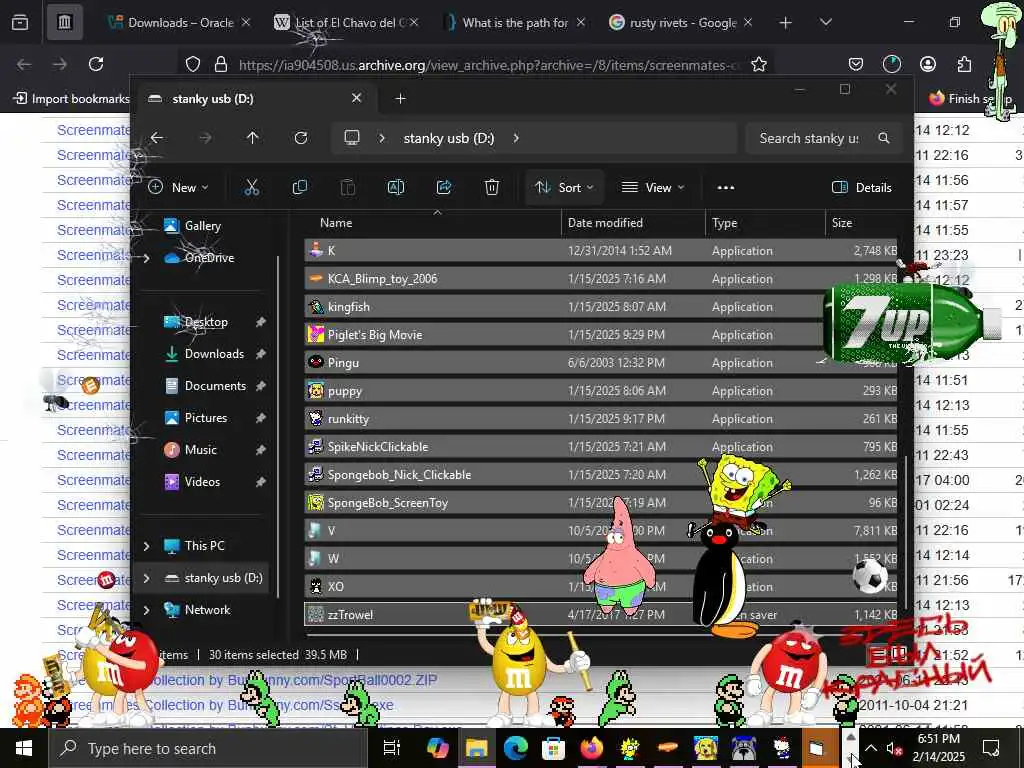
Task: Add a new File Explorer tab
Action: [x=400, y=99]
